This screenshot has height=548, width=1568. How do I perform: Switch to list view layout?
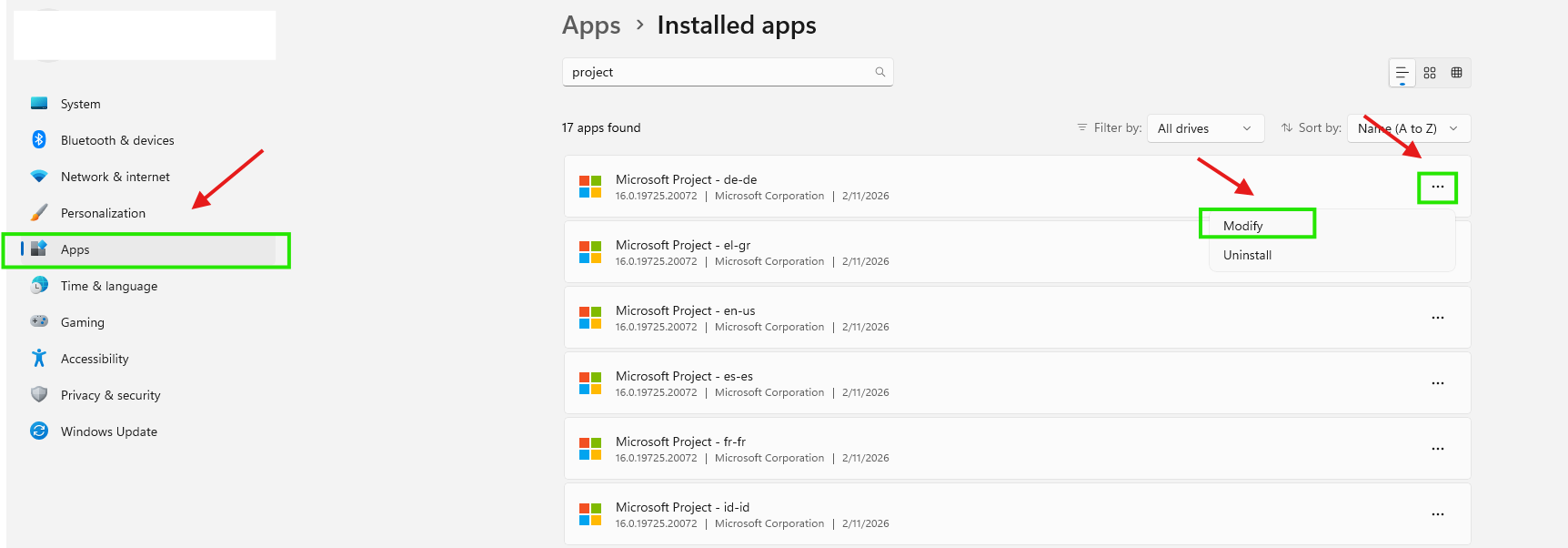(1402, 73)
